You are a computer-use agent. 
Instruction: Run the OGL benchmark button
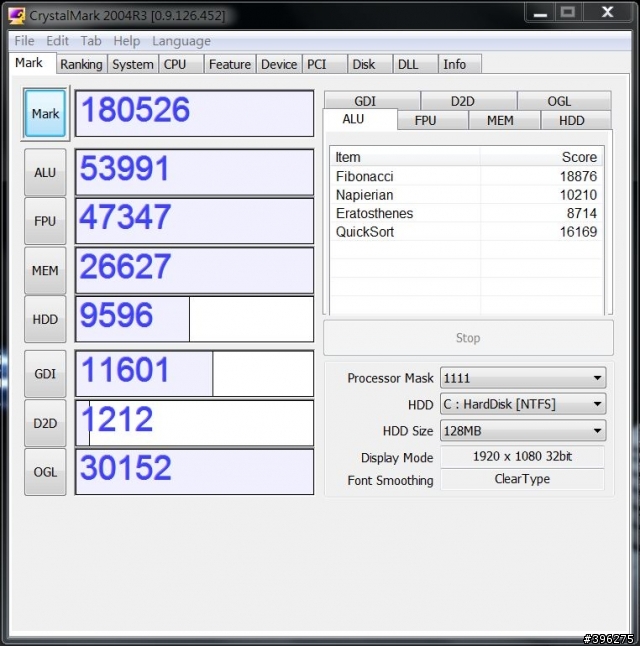tap(45, 472)
